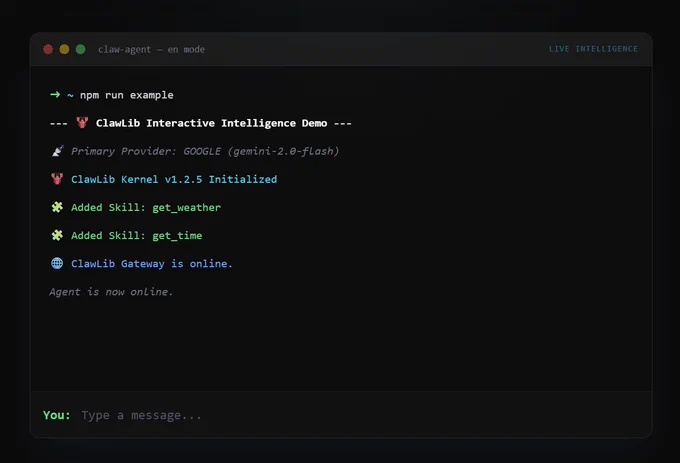Click 'ClawLib Interactive Intelligence Demo' heading
Viewport: 680px width, 463px height.
211,123
